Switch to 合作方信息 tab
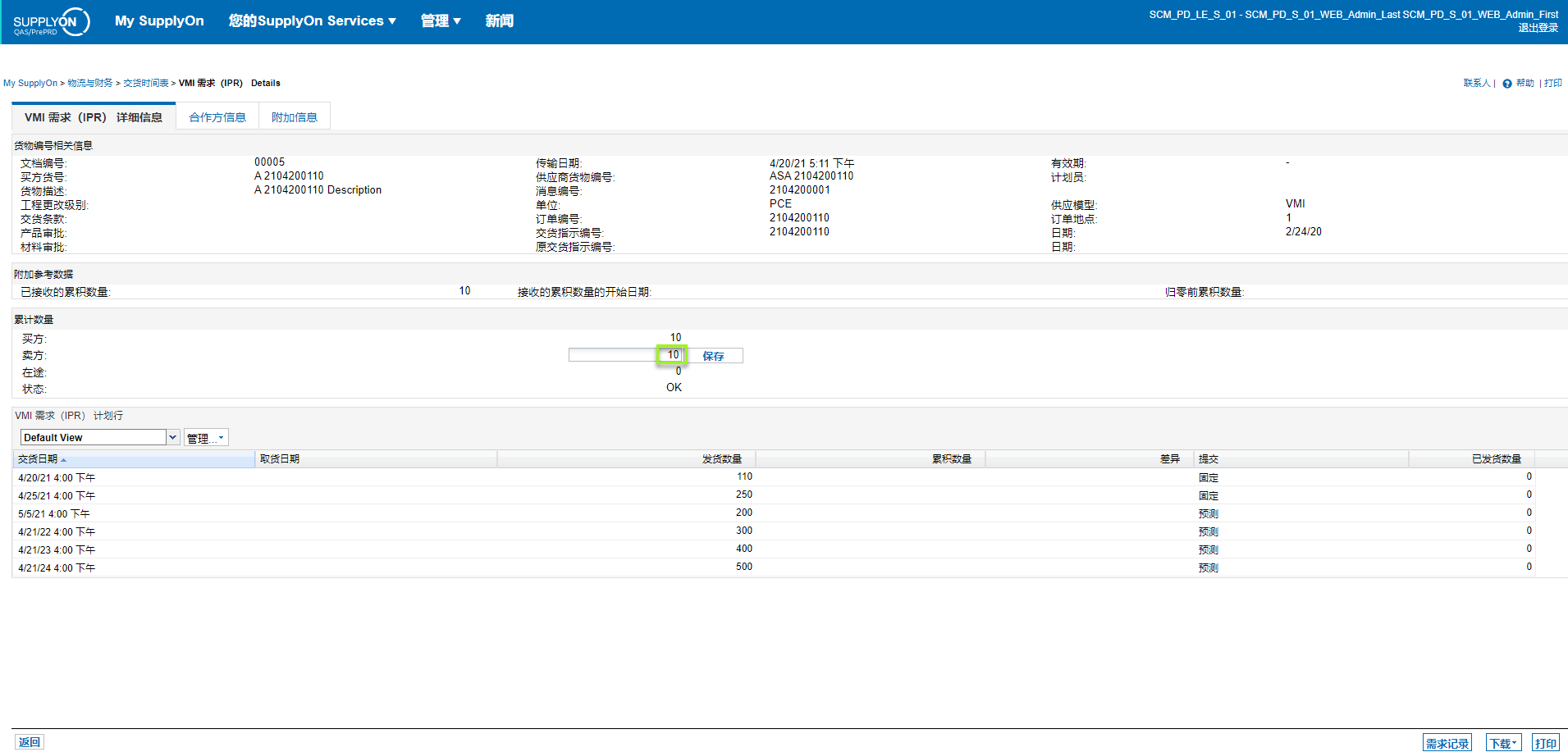Viewport: 1568px width, 752px height. pos(217,117)
